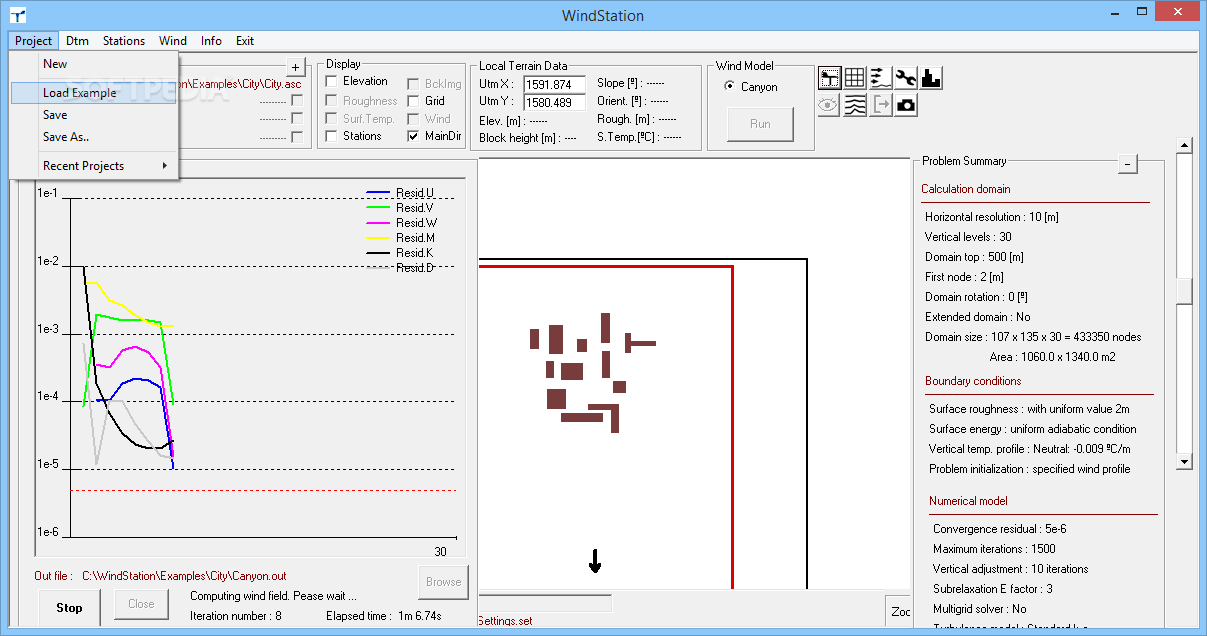Open the grid/mesh settings icon

[x=855, y=78]
